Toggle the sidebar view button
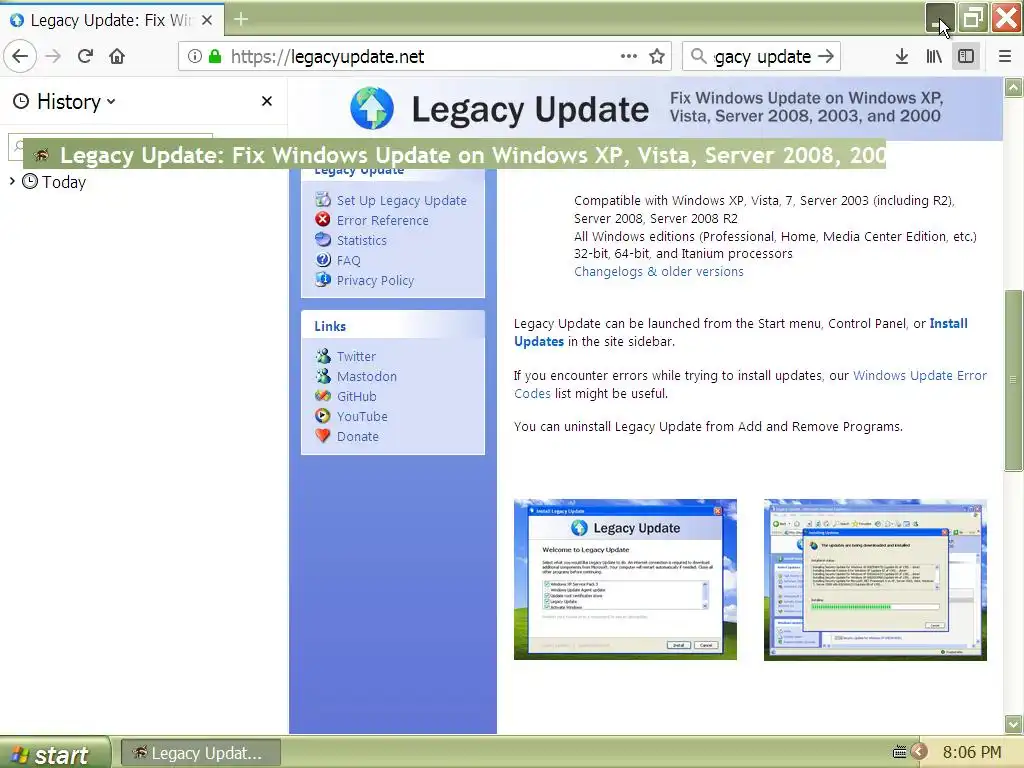 pos(966,56)
